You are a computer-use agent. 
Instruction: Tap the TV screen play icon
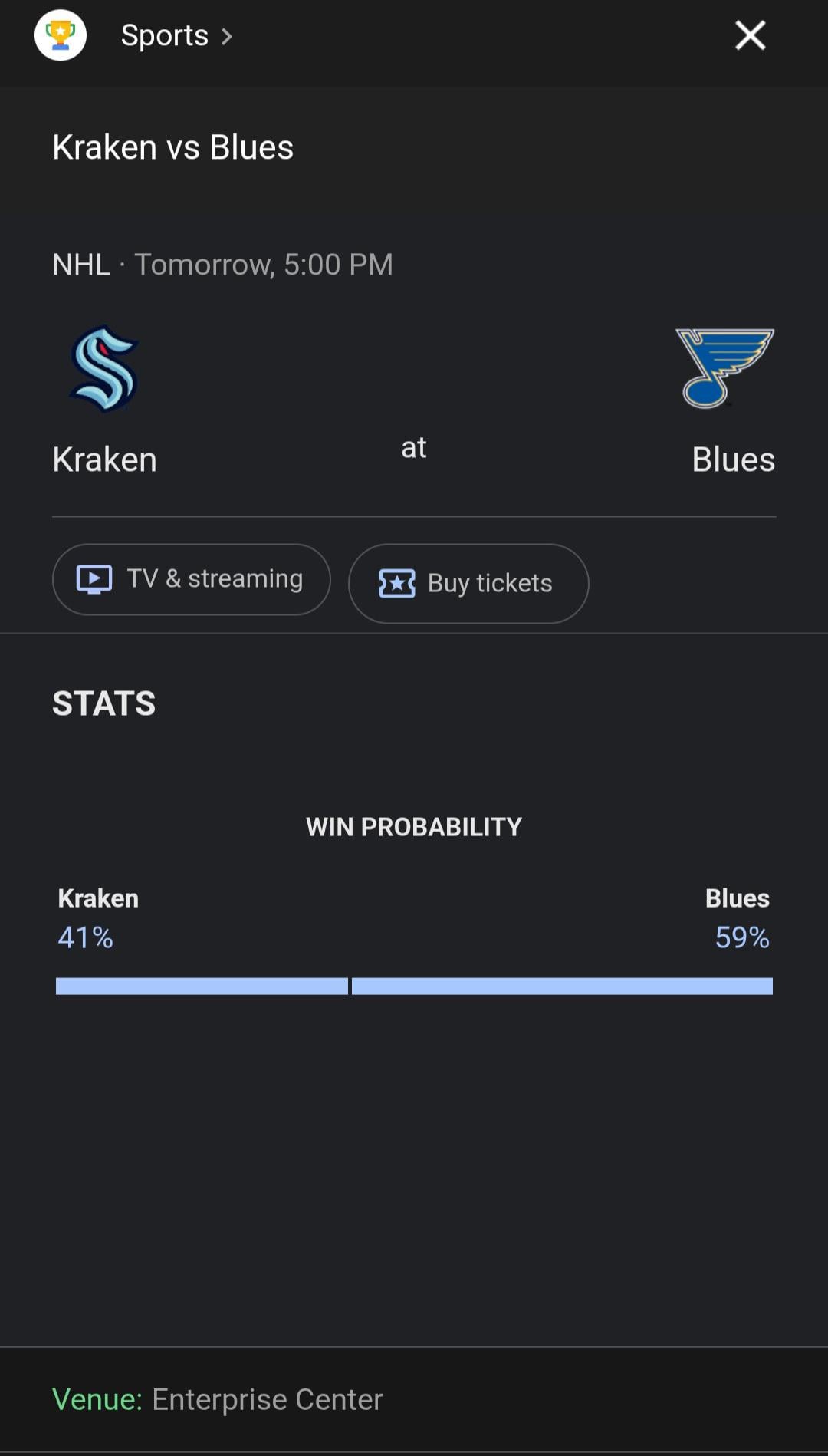point(94,579)
